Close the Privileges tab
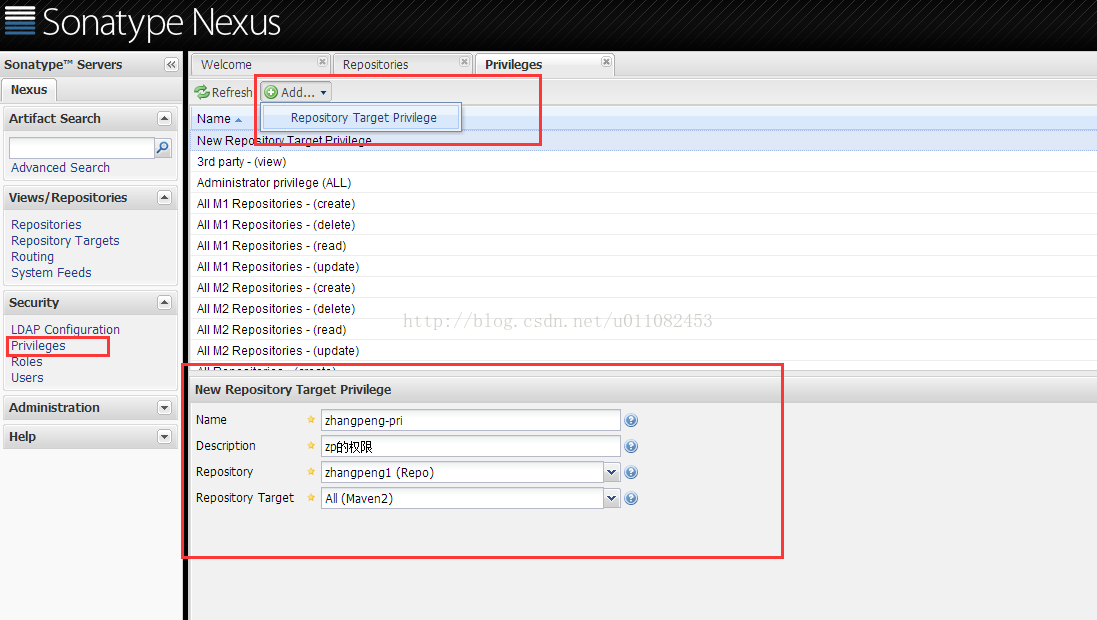The image size is (1097, 620). tap(606, 62)
